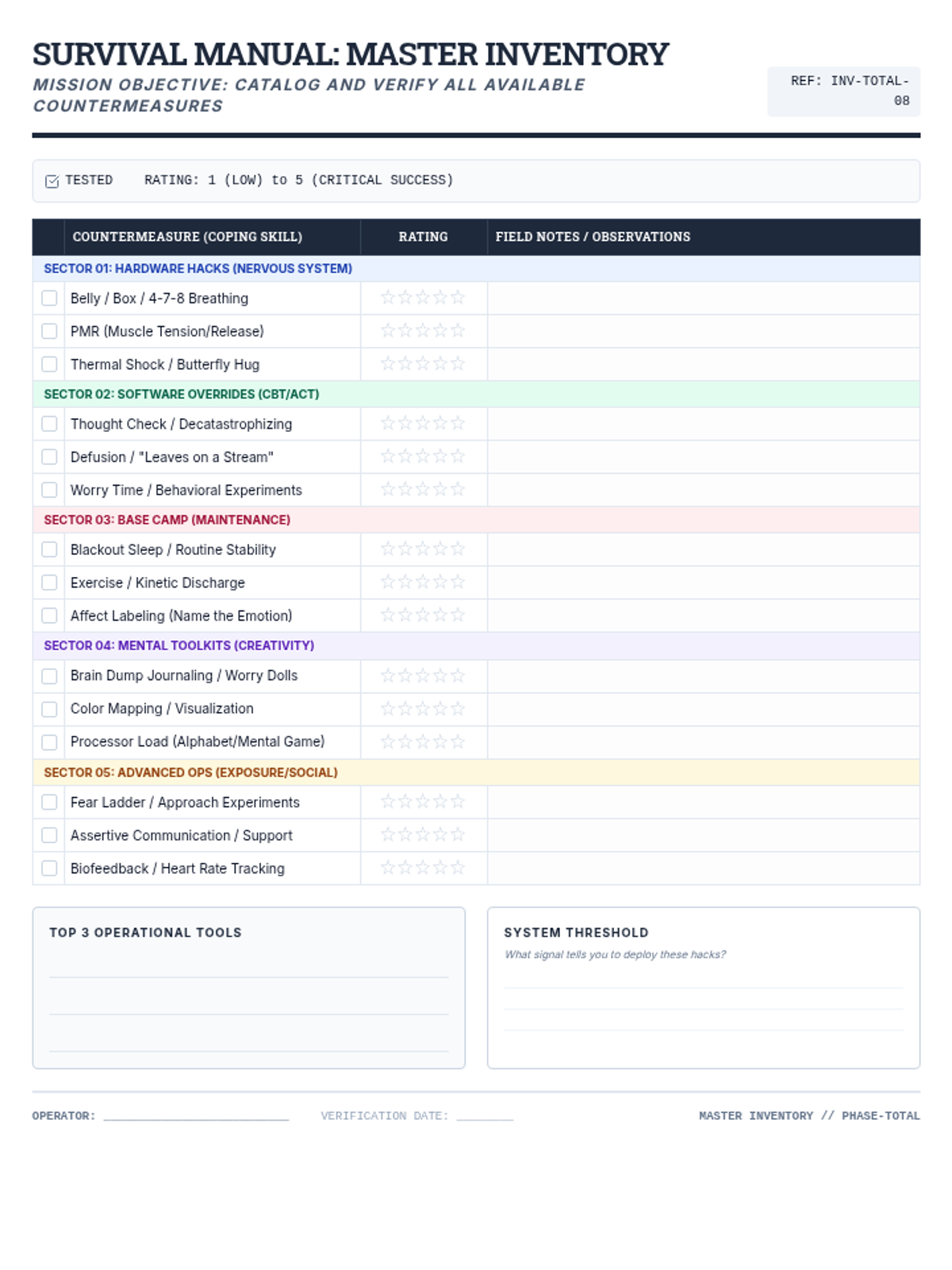Select the first star for Brain Dump Journaling
Screen dimensions: 952x1270
point(388,675)
